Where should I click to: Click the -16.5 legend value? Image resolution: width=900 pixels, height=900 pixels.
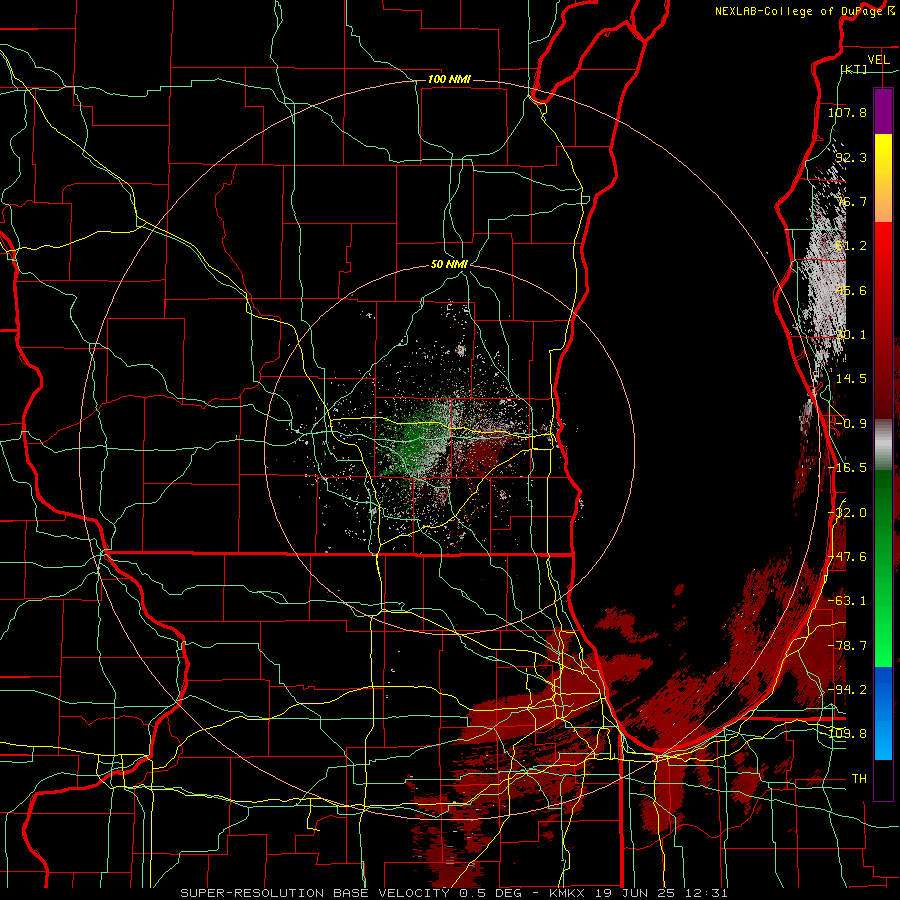tap(847, 468)
